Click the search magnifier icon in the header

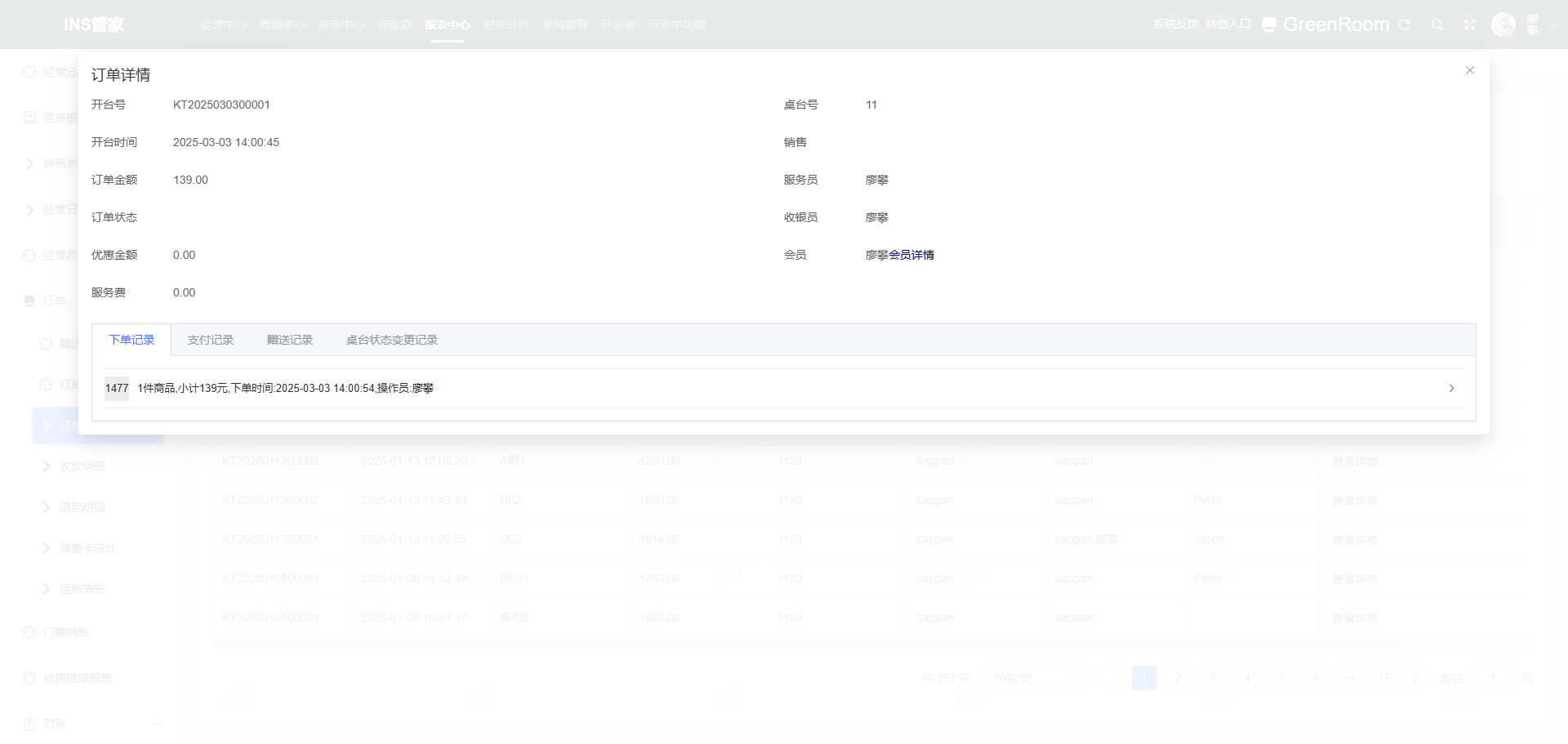click(x=1437, y=25)
